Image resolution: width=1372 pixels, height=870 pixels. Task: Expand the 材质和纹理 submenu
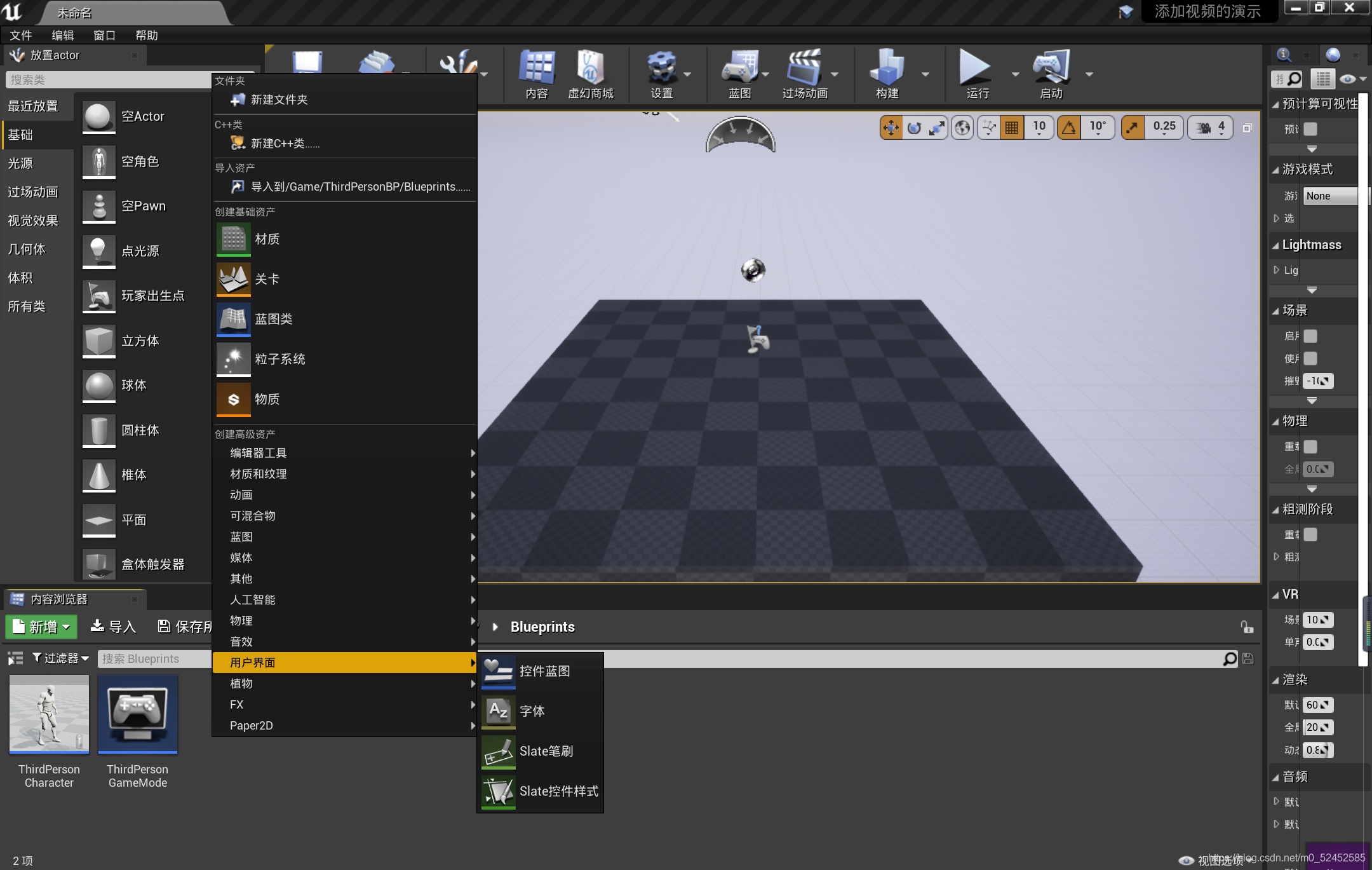[x=345, y=474]
